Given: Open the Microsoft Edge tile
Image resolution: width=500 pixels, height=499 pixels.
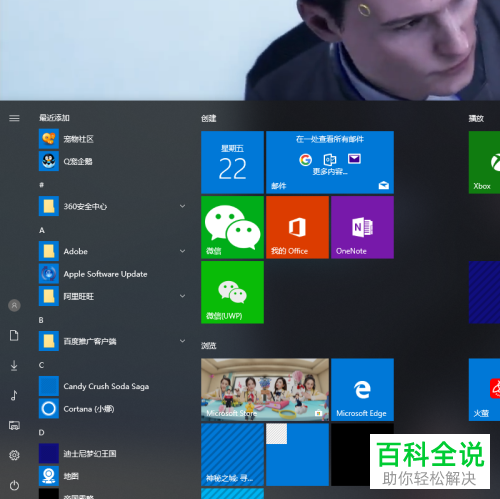Looking at the screenshot, I should point(362,390).
